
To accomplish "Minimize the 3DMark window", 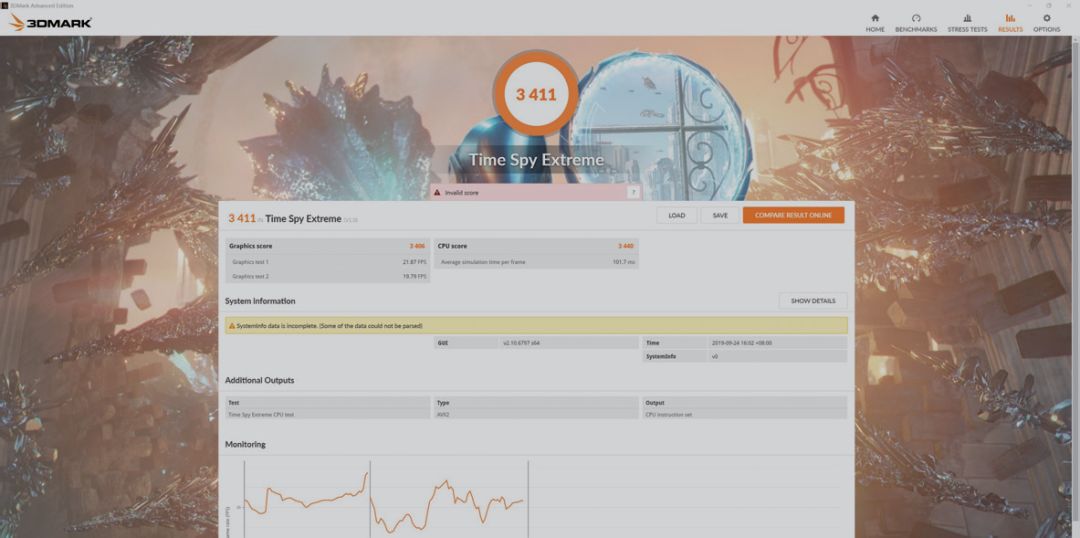I will pyautogui.click(x=1028, y=5).
